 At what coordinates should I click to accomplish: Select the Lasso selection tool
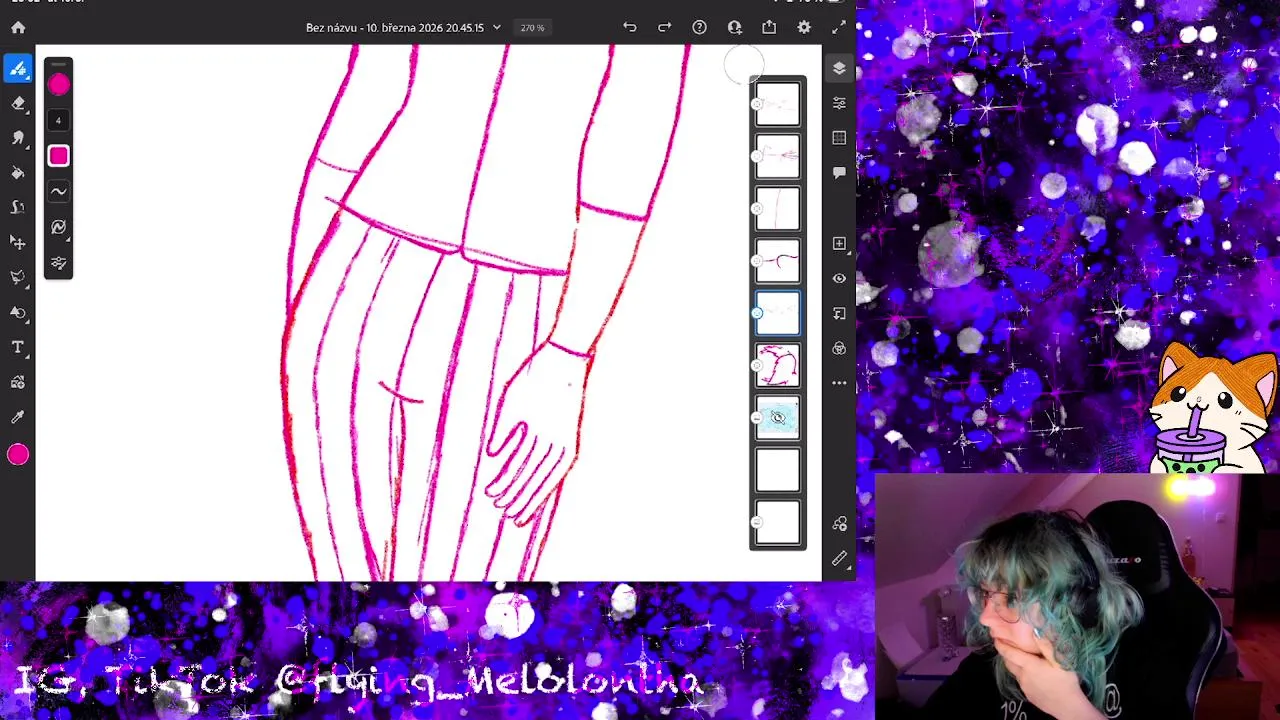tap(18, 277)
